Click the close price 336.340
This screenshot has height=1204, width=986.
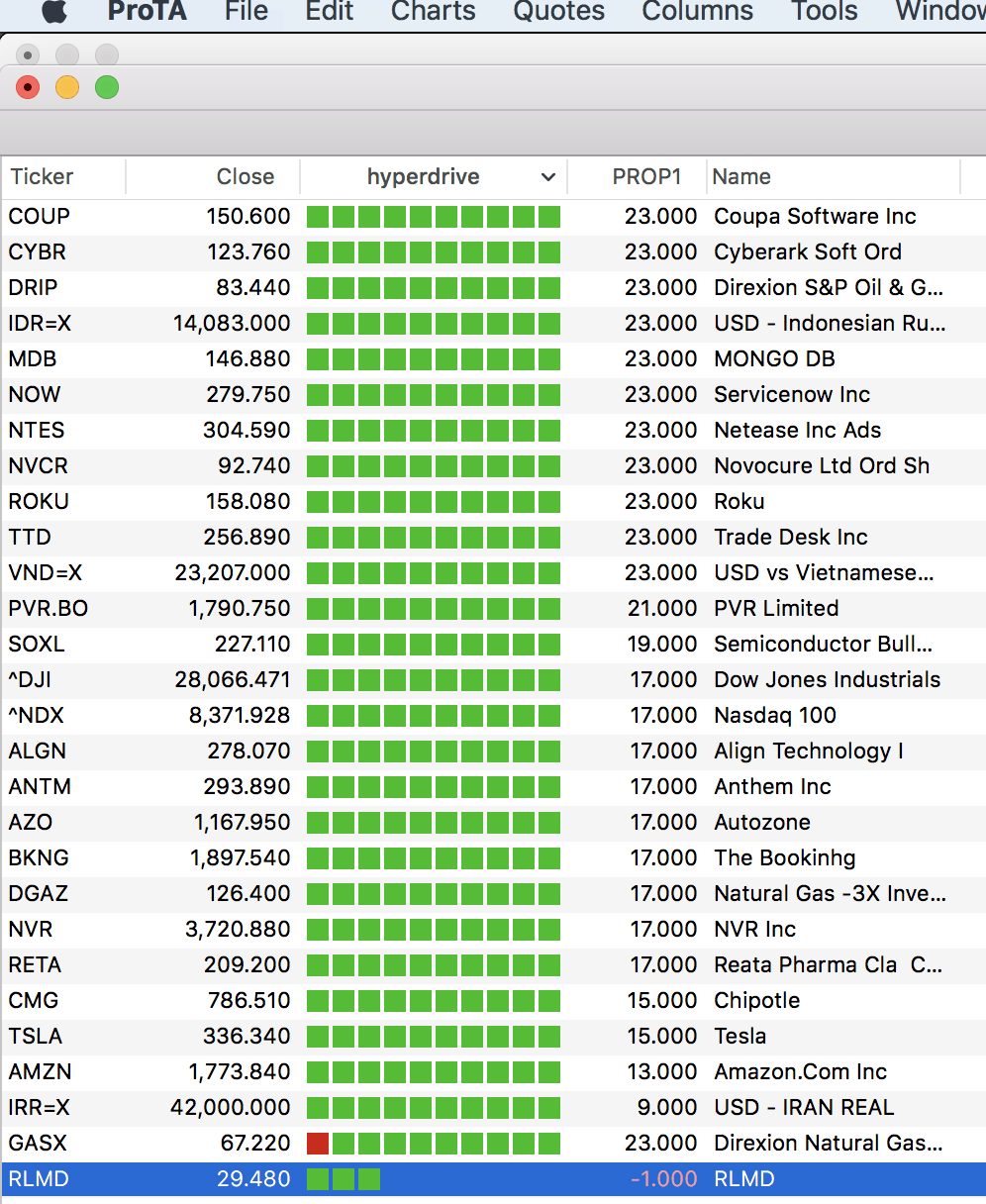tap(248, 1037)
